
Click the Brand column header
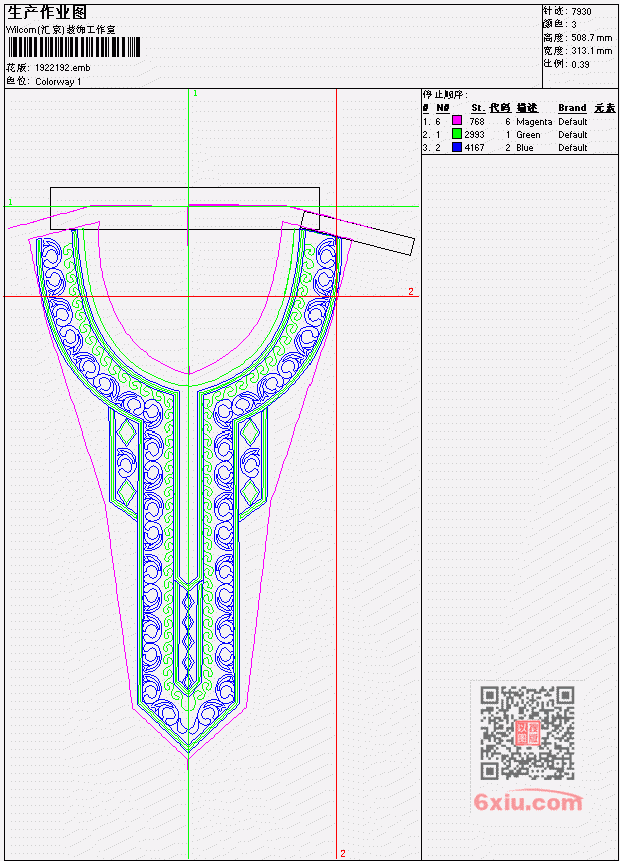572,108
